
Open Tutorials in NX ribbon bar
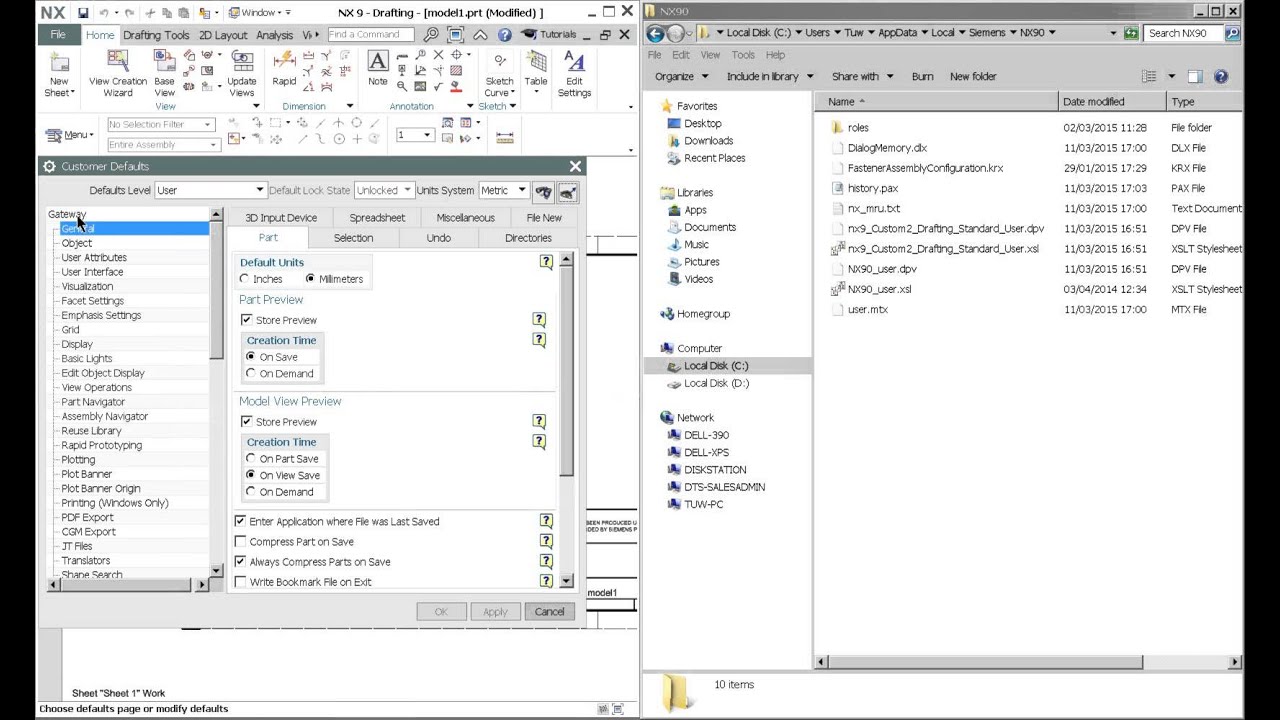[x=550, y=34]
